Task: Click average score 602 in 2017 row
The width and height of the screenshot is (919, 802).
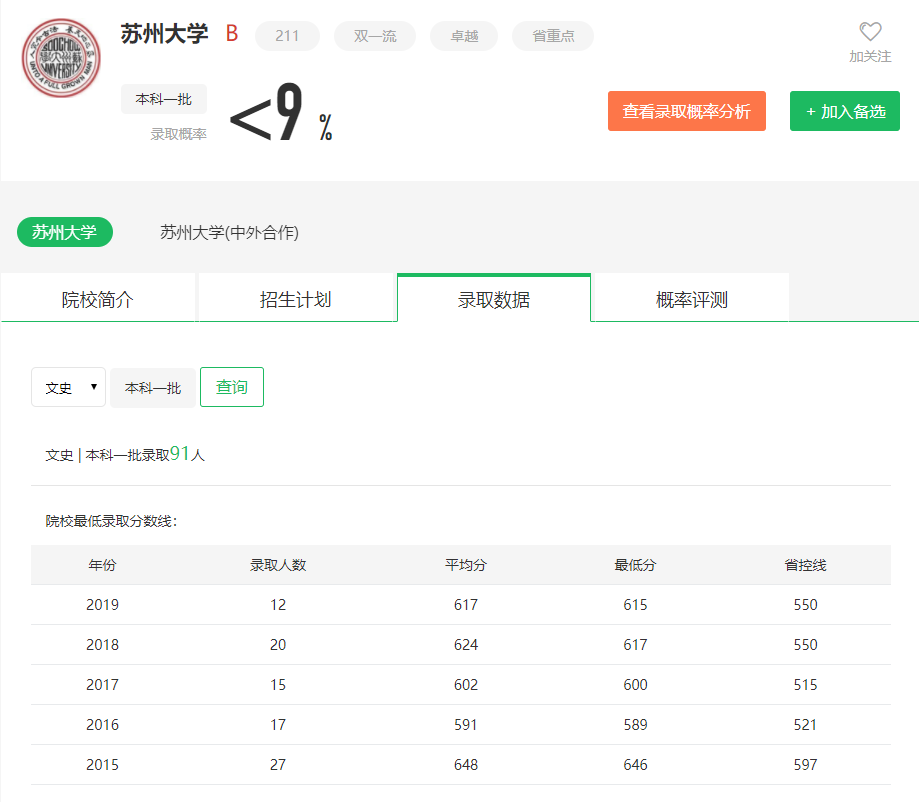Action: point(466,684)
